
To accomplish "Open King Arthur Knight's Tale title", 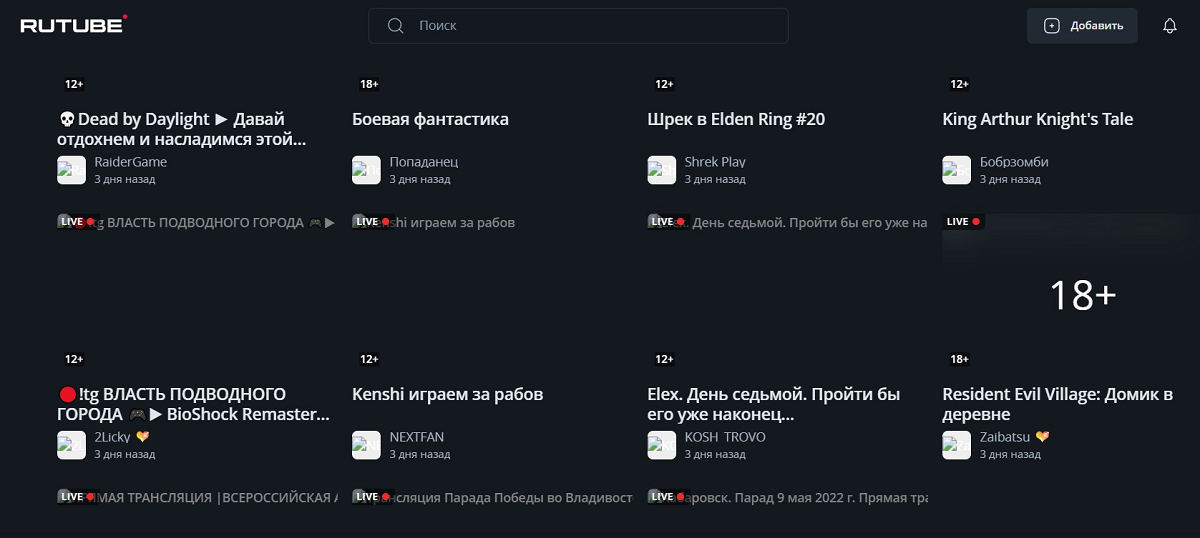I will pyautogui.click(x=1037, y=119).
